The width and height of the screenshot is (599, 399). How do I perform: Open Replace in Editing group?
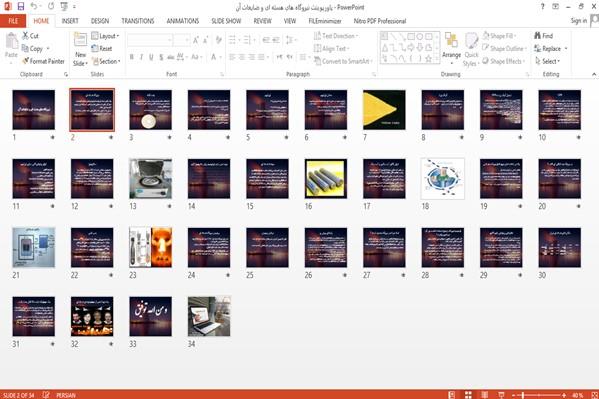[x=550, y=49]
